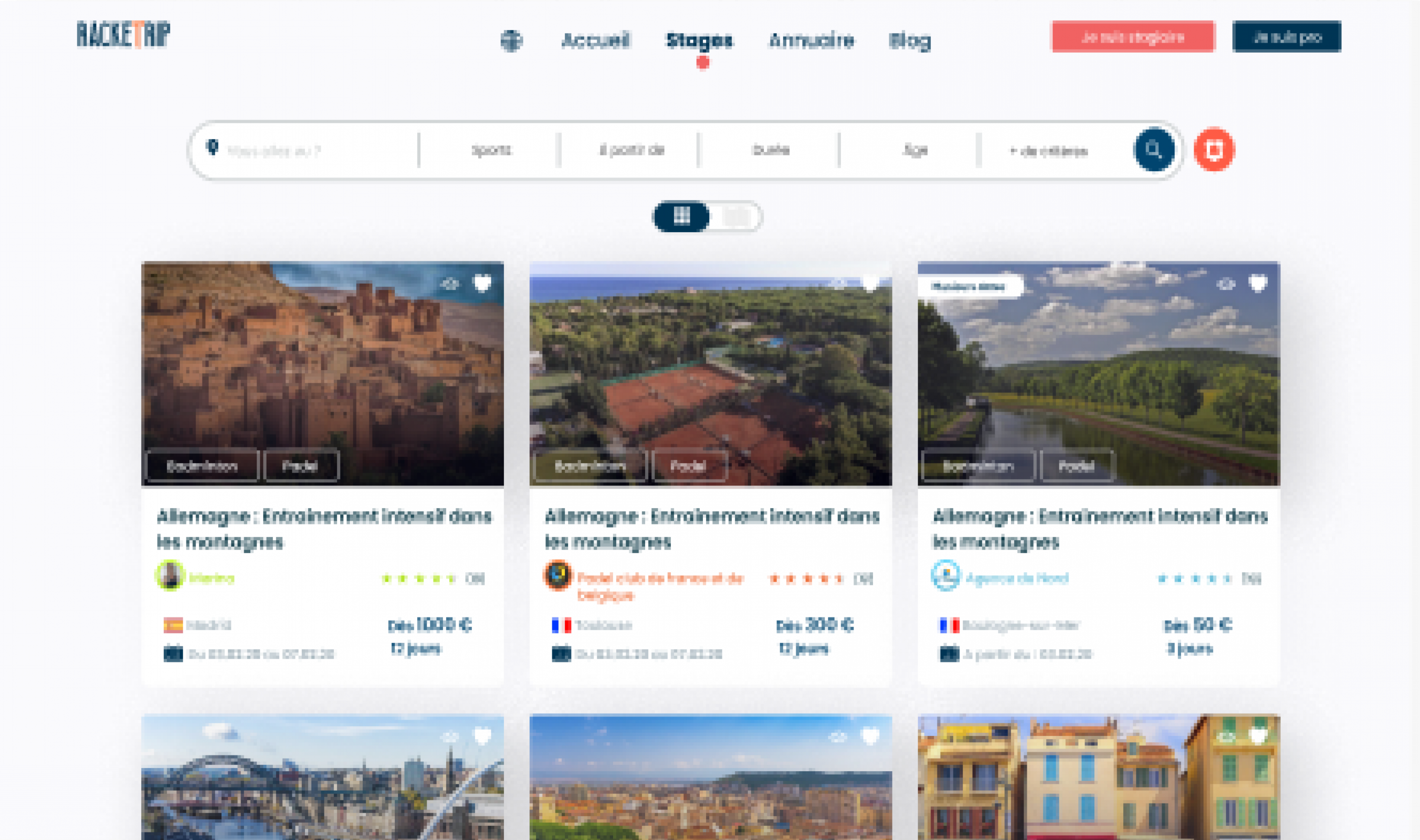Go to the Accueil page
The height and width of the screenshot is (840, 1420).
pyautogui.click(x=595, y=40)
